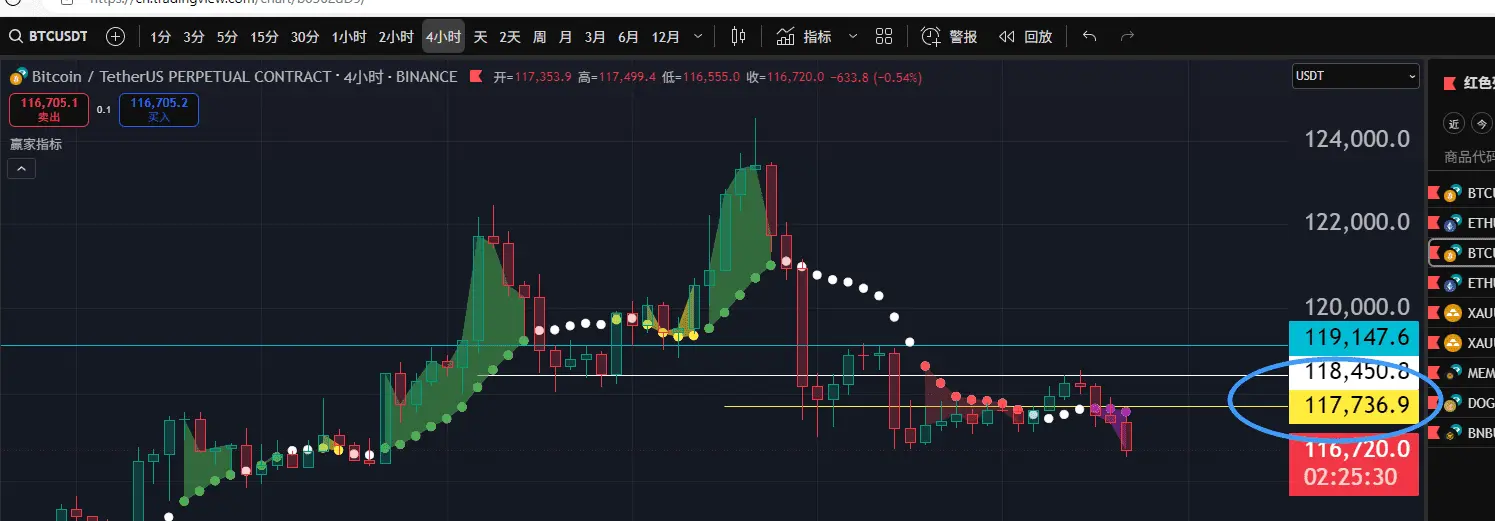
Task: Open the indicator templates grid icon
Action: (884, 37)
